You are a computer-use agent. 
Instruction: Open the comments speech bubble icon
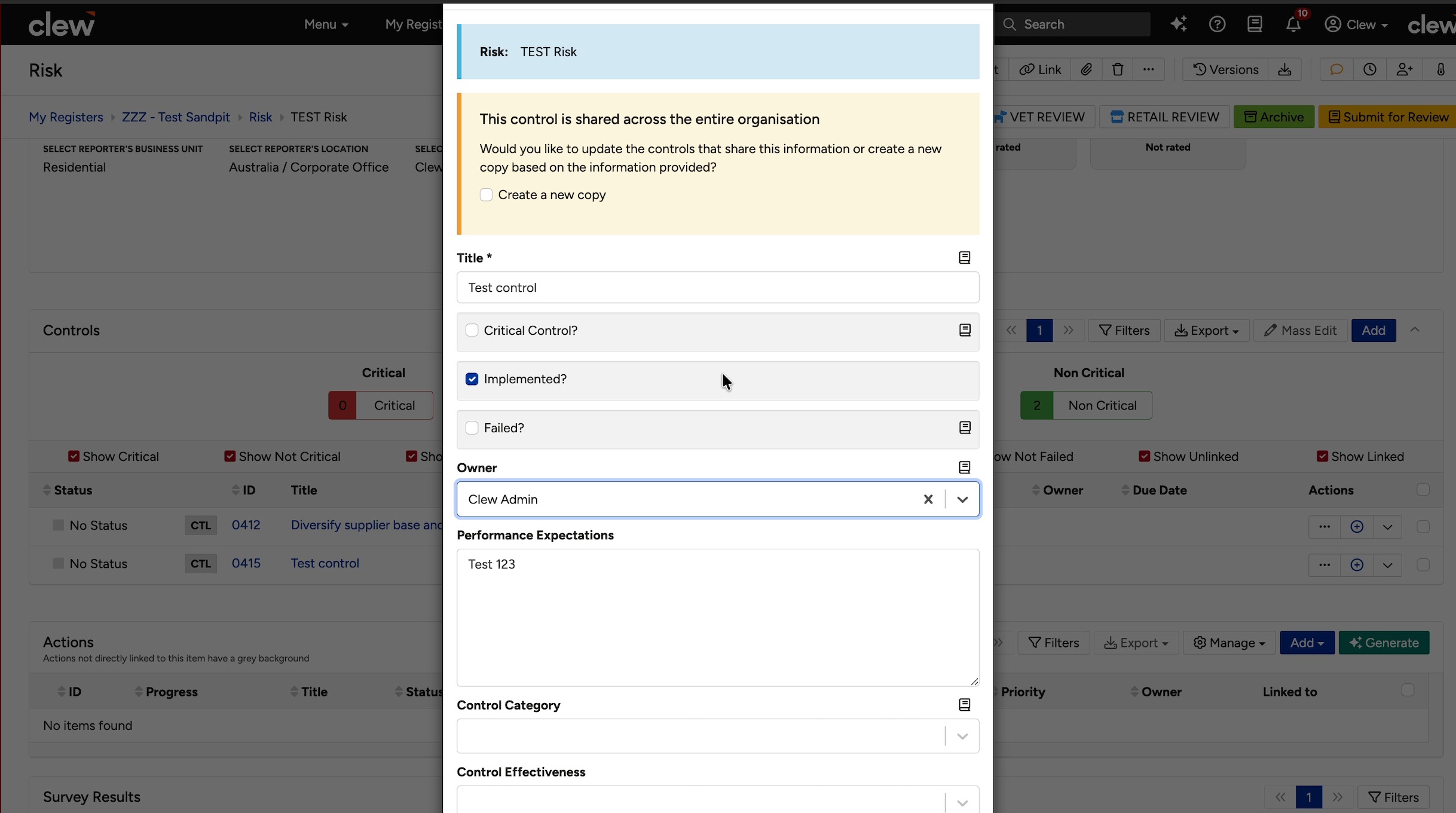pyautogui.click(x=1336, y=69)
